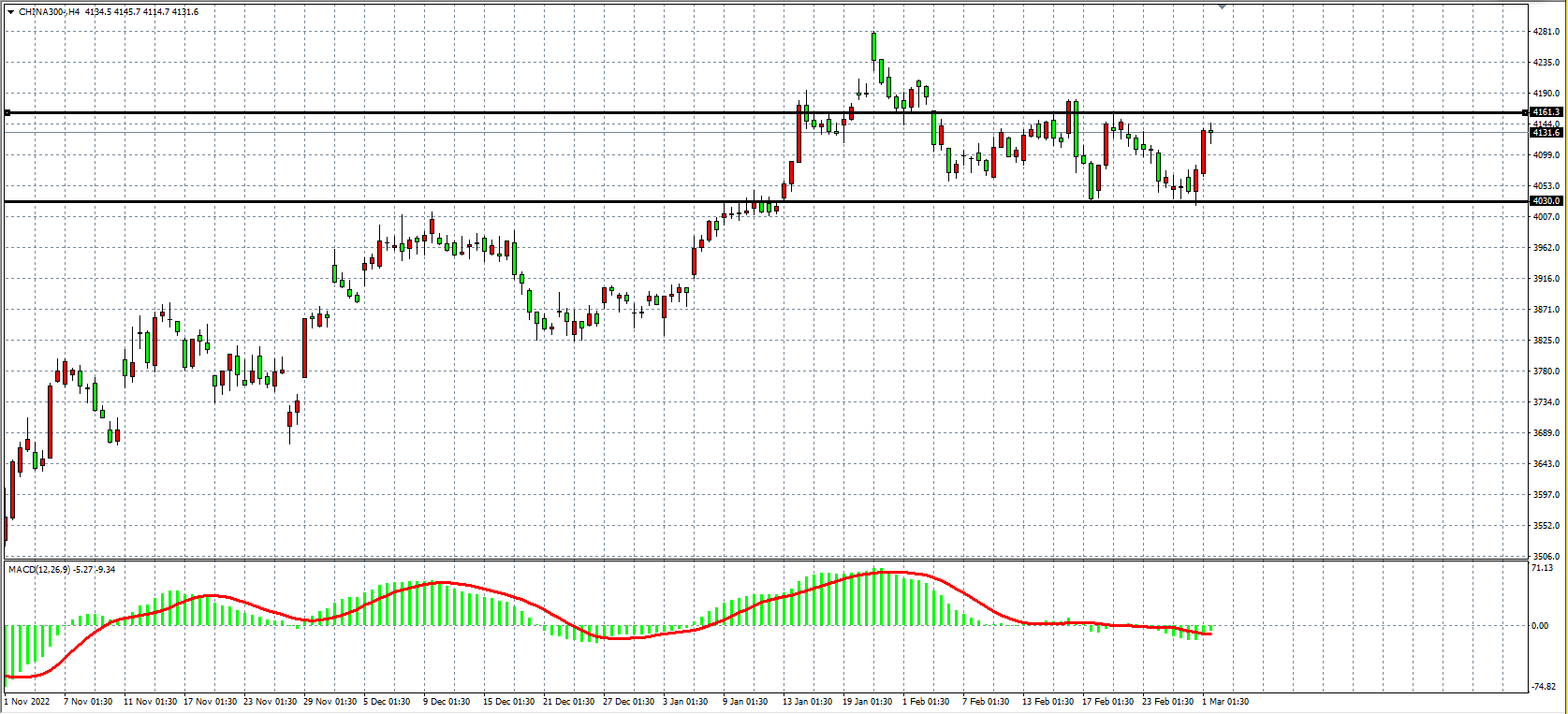Click the current price 4131.6 axis label

point(1546,133)
